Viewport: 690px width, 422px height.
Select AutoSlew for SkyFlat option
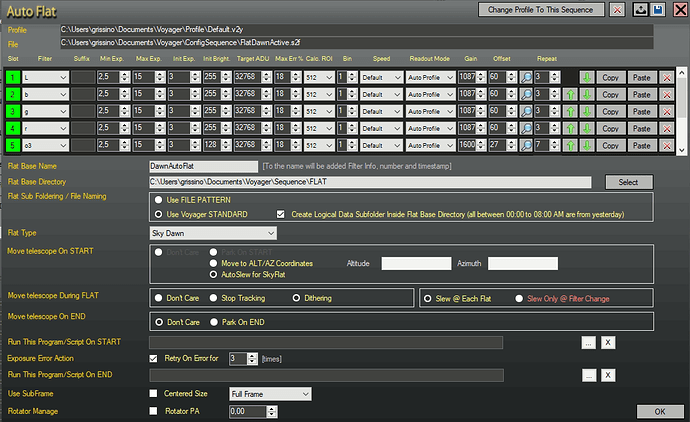coord(213,274)
